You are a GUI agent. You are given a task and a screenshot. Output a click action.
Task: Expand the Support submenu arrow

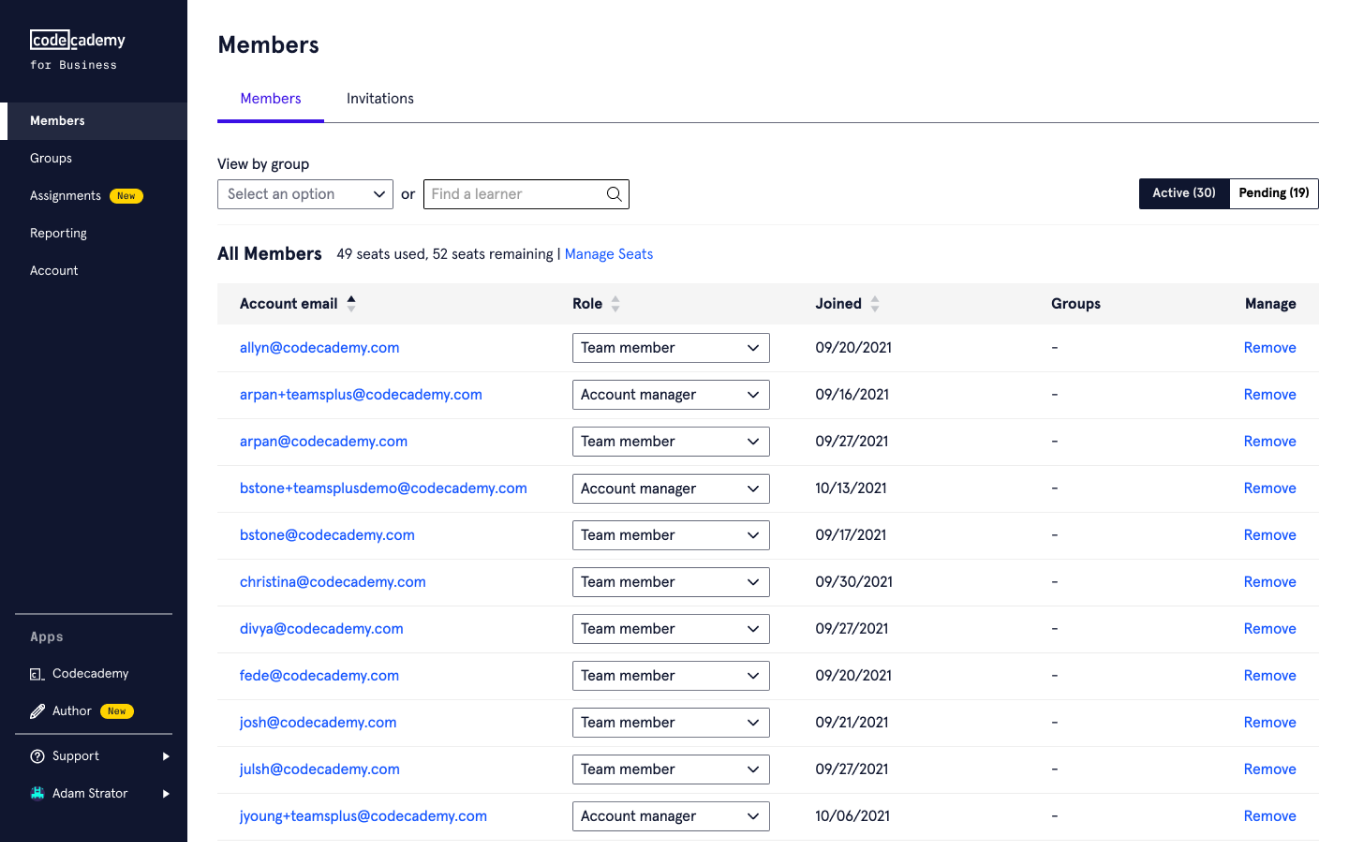[166, 756]
